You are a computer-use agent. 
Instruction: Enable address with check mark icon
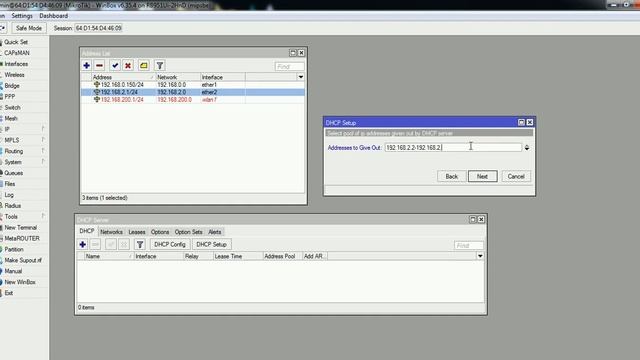click(115, 65)
